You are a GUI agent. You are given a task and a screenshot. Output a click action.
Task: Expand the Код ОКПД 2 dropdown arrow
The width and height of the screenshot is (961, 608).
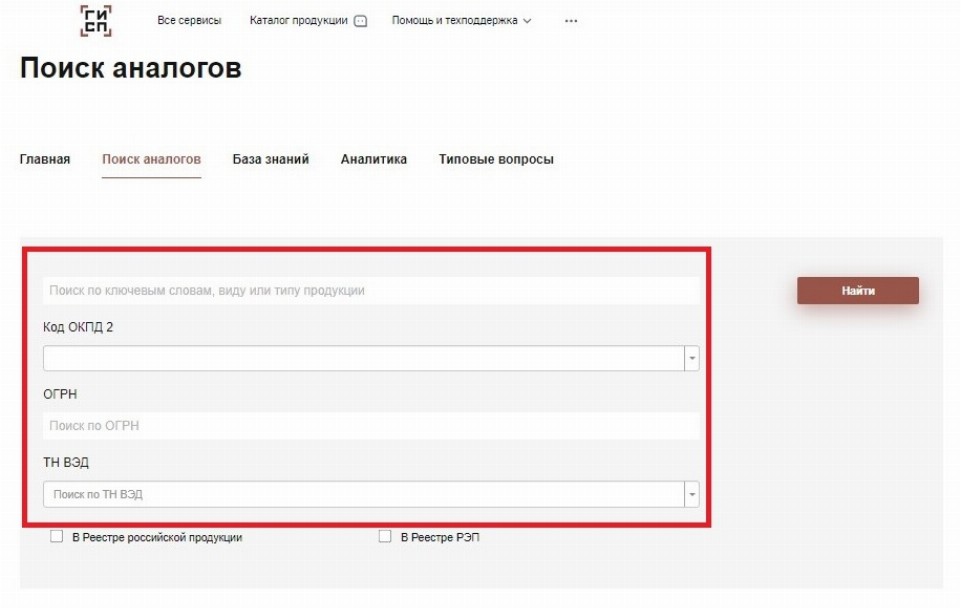tap(691, 358)
